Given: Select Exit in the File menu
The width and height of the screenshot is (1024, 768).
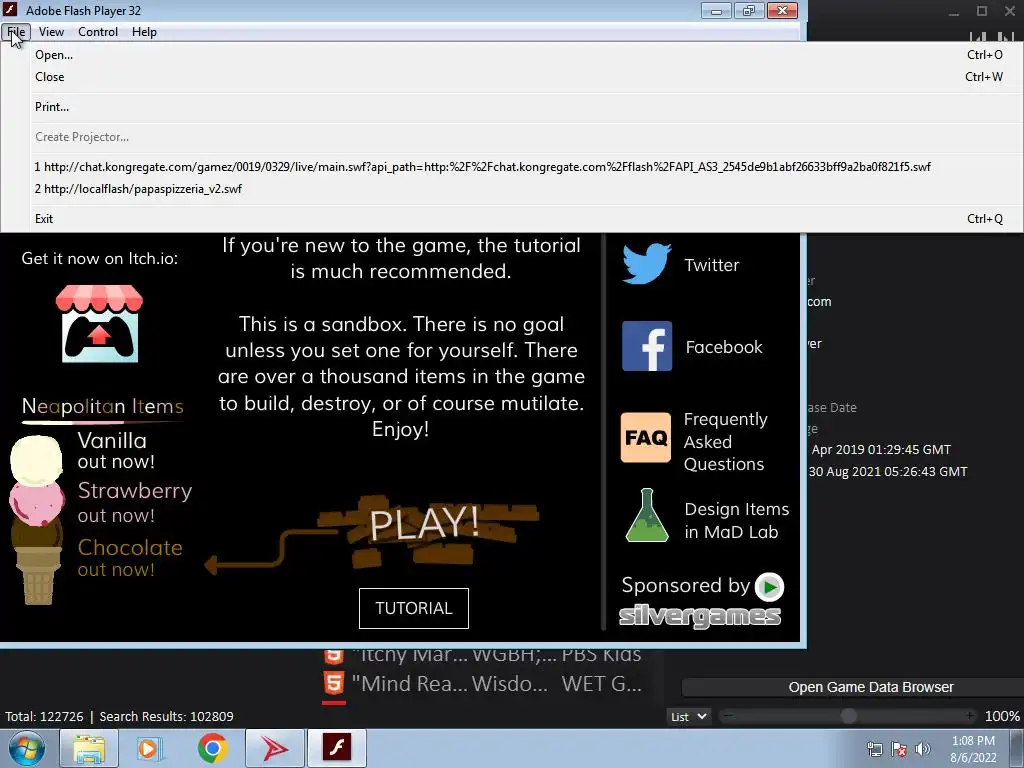Looking at the screenshot, I should pyautogui.click(x=512, y=219).
